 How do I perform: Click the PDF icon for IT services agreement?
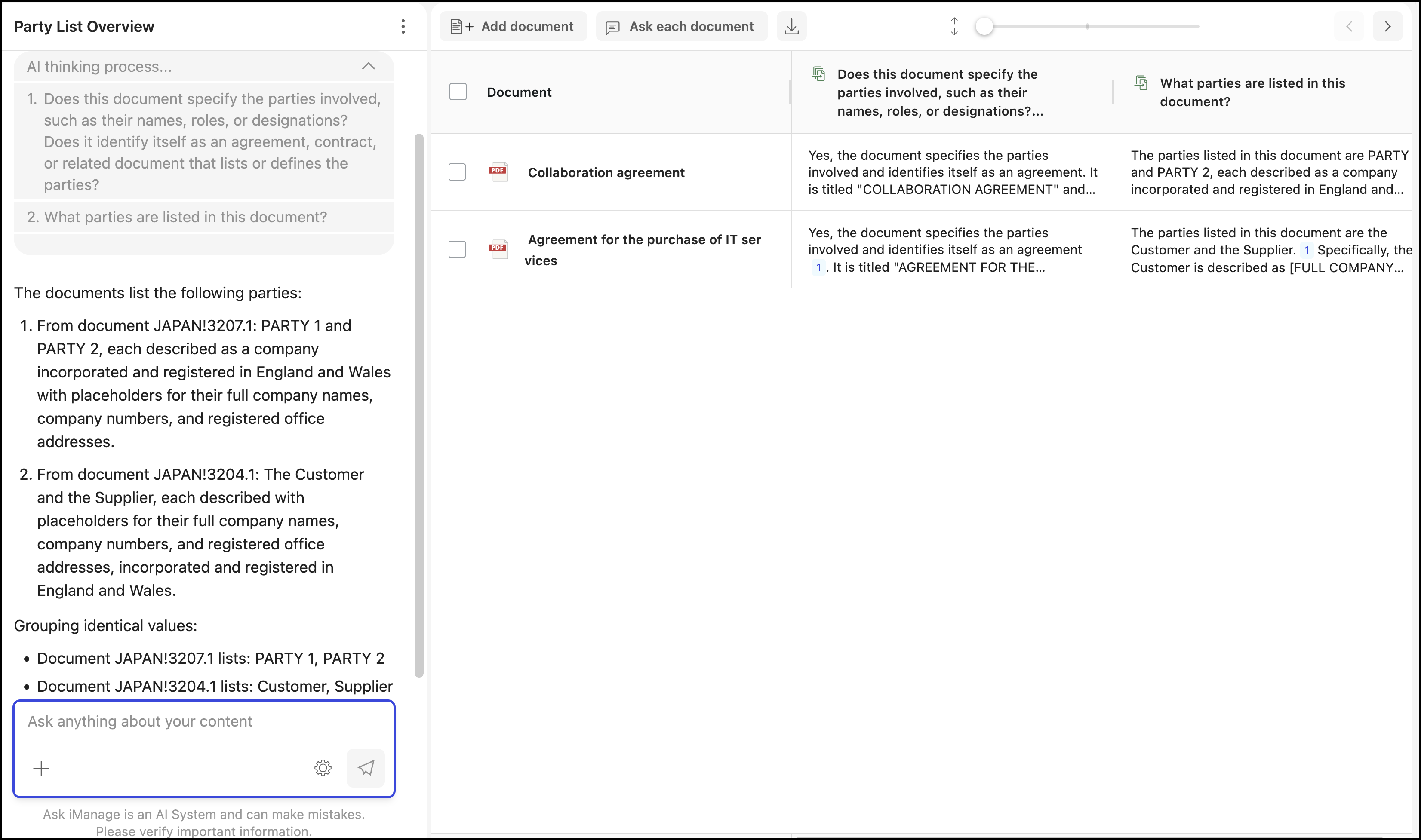tap(498, 249)
